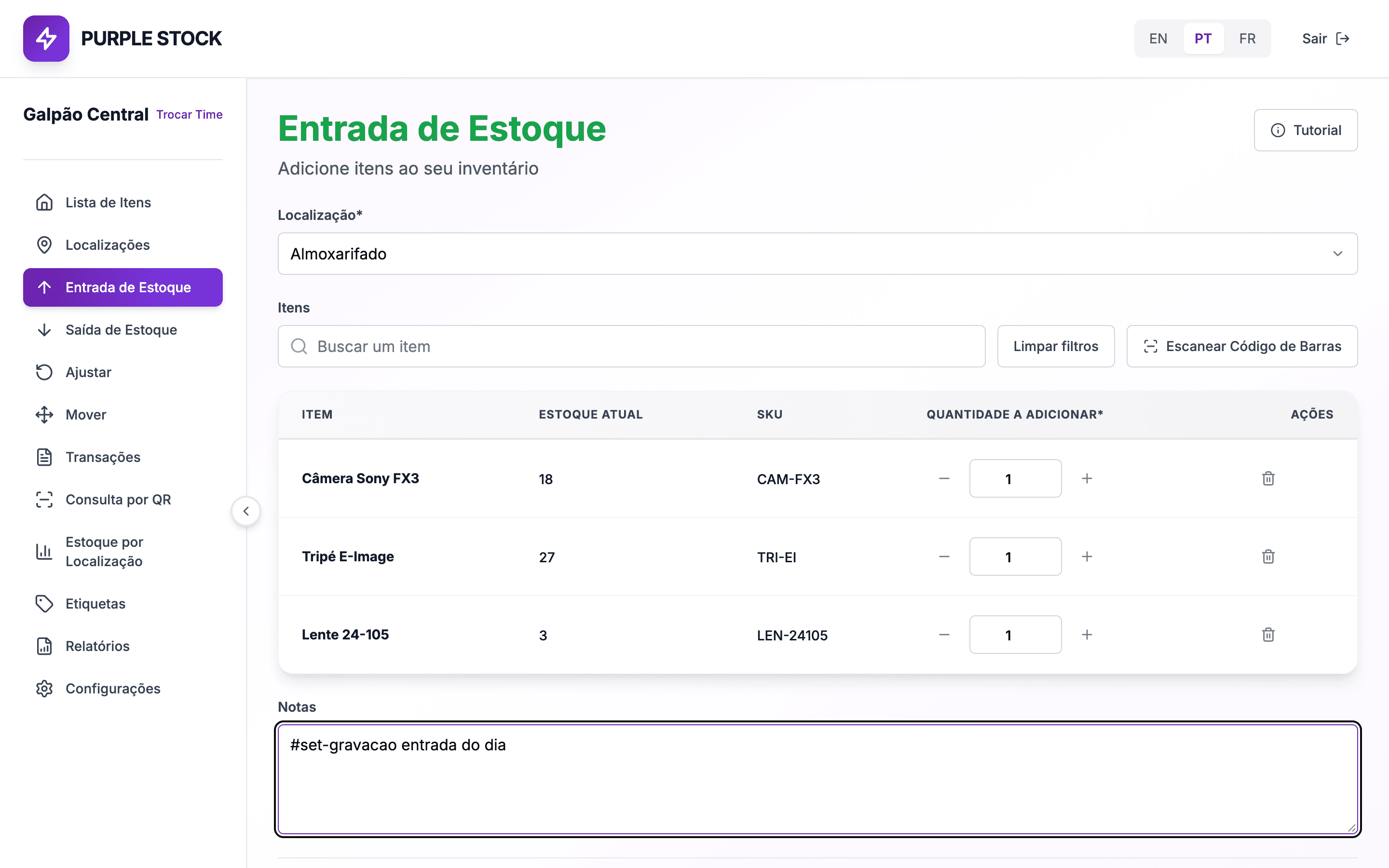Delete the Câmera Sony FX3 row
Viewport: 1389px width, 868px height.
pyautogui.click(x=1268, y=478)
